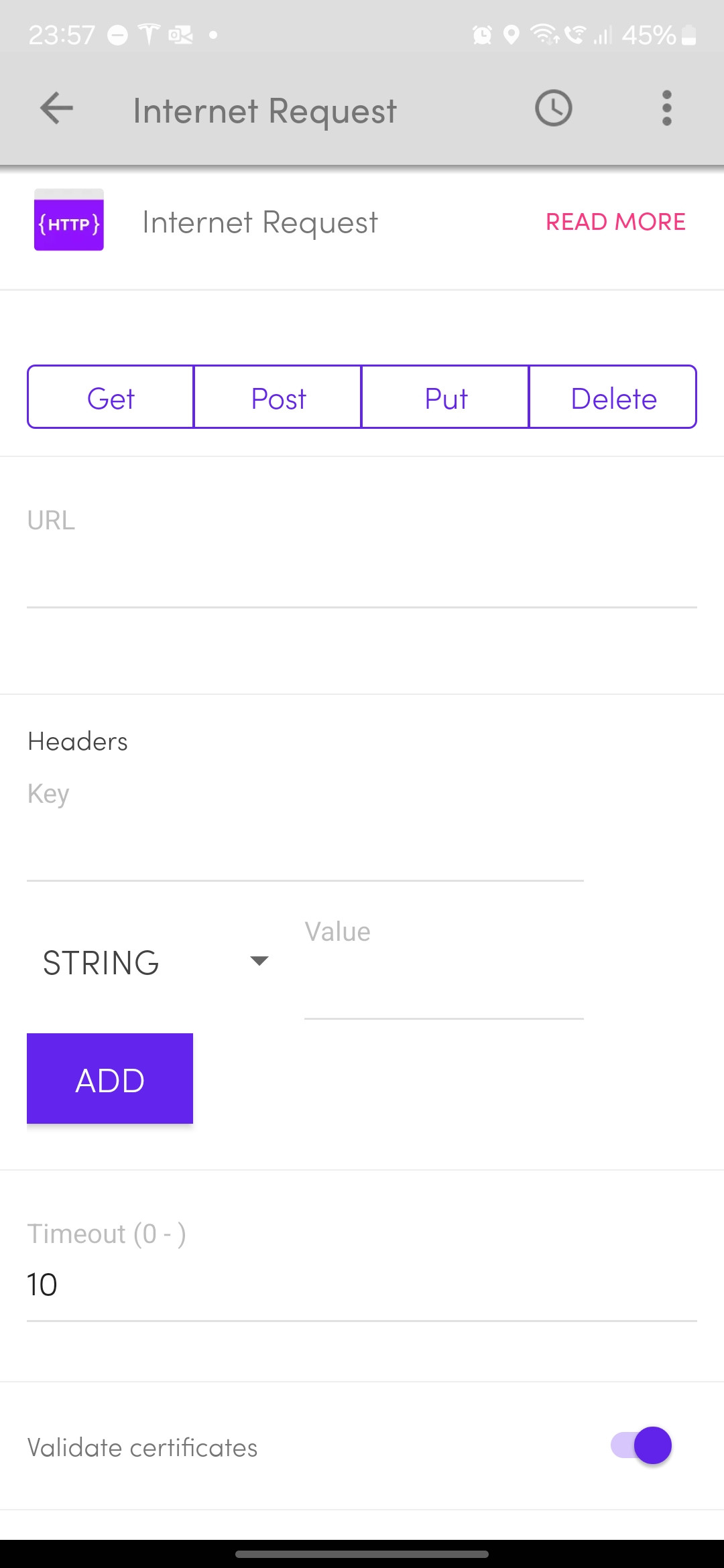Open the STRING type dropdown
This screenshot has height=1568, width=724.
click(x=156, y=962)
